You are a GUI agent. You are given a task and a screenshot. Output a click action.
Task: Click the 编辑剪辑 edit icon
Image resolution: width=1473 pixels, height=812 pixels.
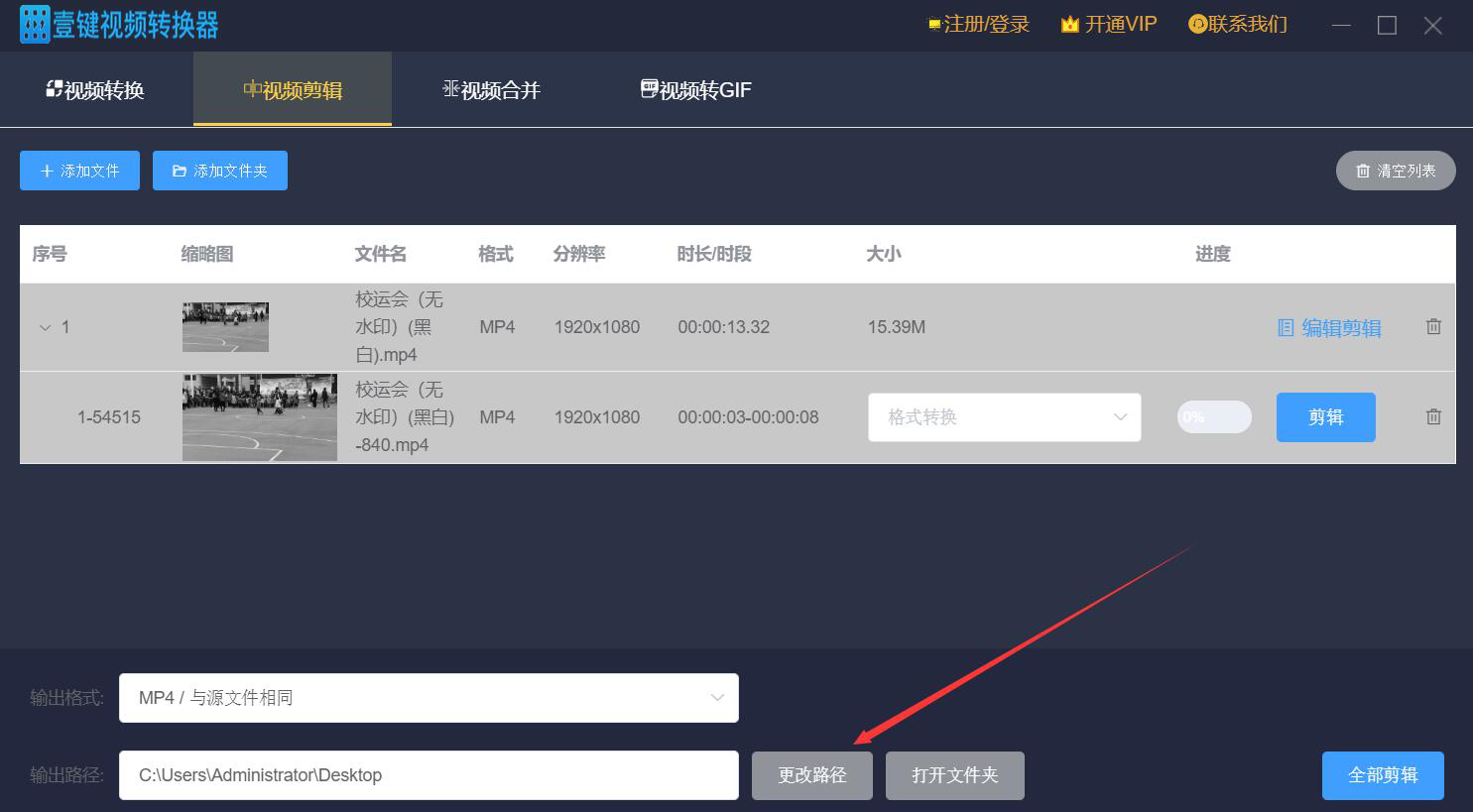[1286, 327]
